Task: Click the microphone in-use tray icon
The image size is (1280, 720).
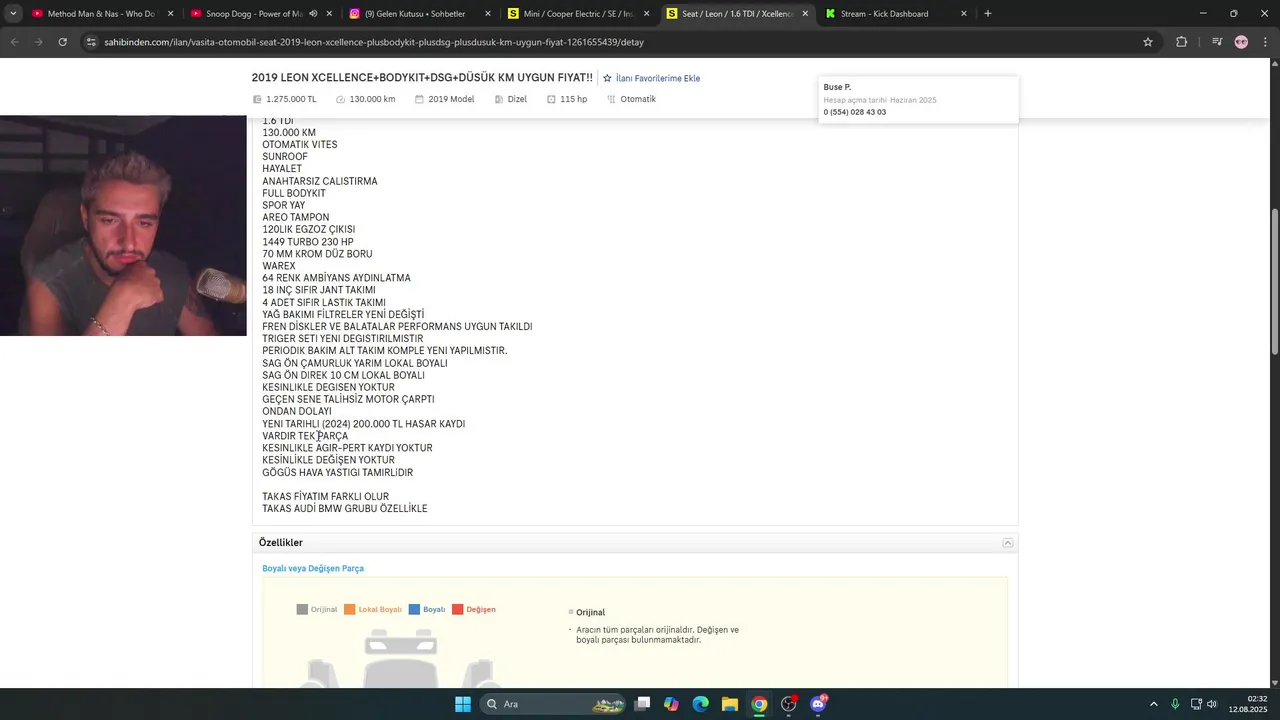Action: [x=1175, y=704]
